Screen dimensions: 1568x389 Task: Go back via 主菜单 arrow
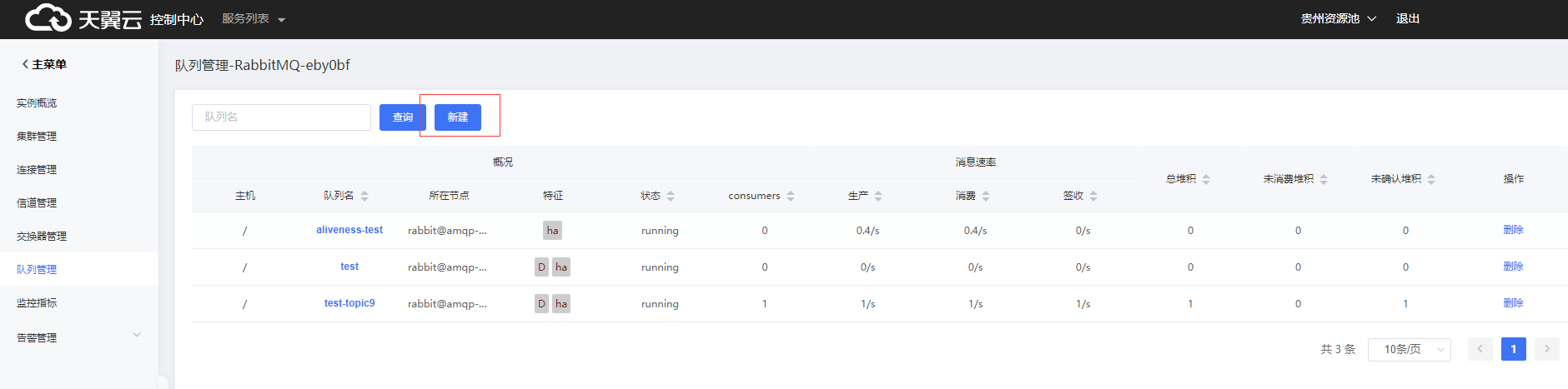point(26,64)
